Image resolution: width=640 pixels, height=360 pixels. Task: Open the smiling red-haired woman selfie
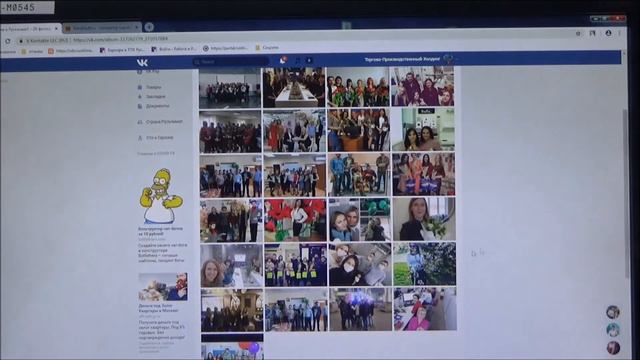tap(231, 265)
